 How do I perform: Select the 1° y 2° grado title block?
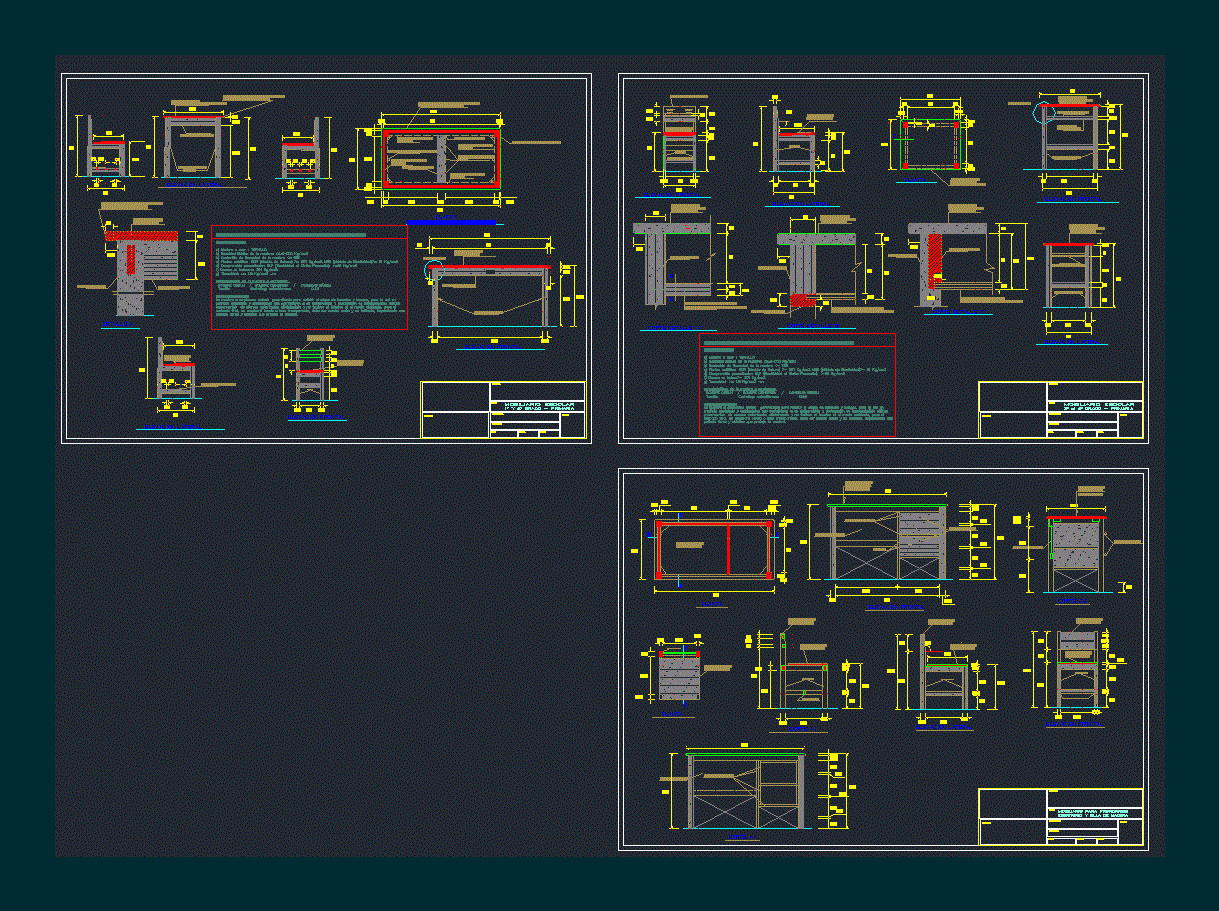(x=503, y=409)
